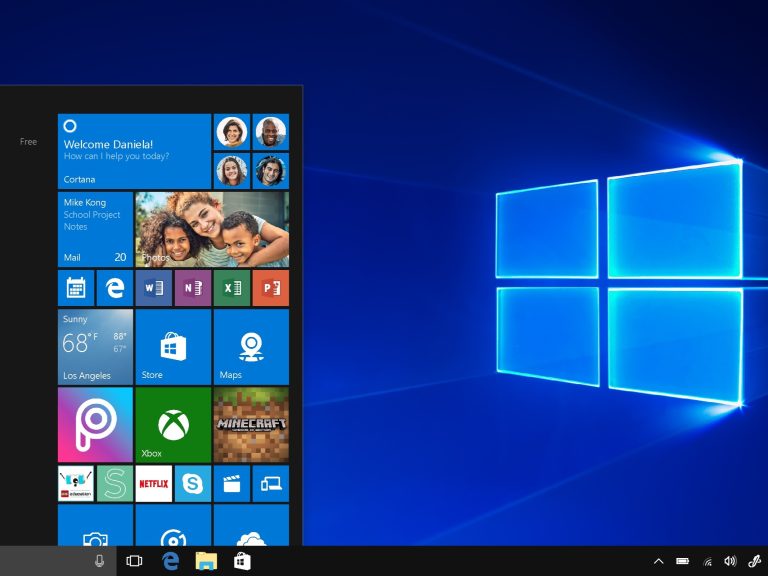The image size is (768, 576).
Task: Open the Groove Music tile
Action: 173,525
